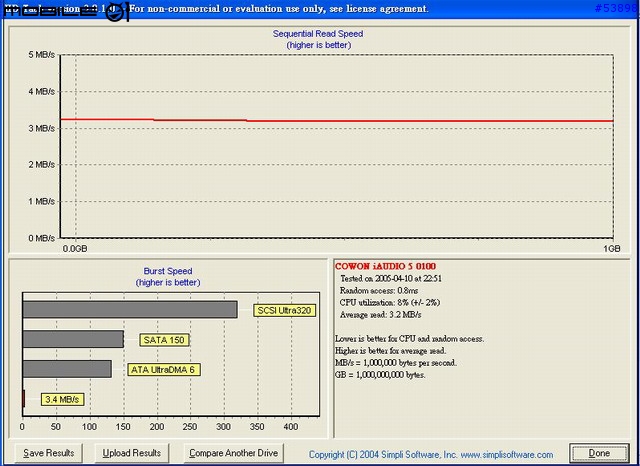Click the ATA UltraDMA 6 label
The image size is (640, 466).
[164, 370]
